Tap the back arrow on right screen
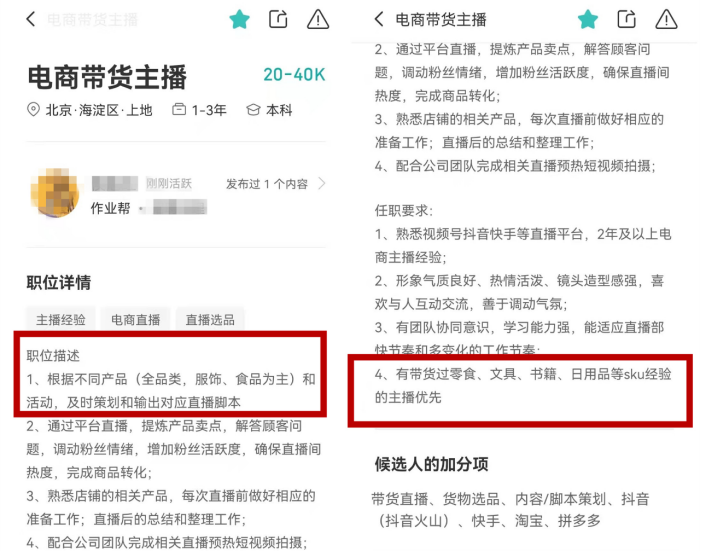 [379, 19]
